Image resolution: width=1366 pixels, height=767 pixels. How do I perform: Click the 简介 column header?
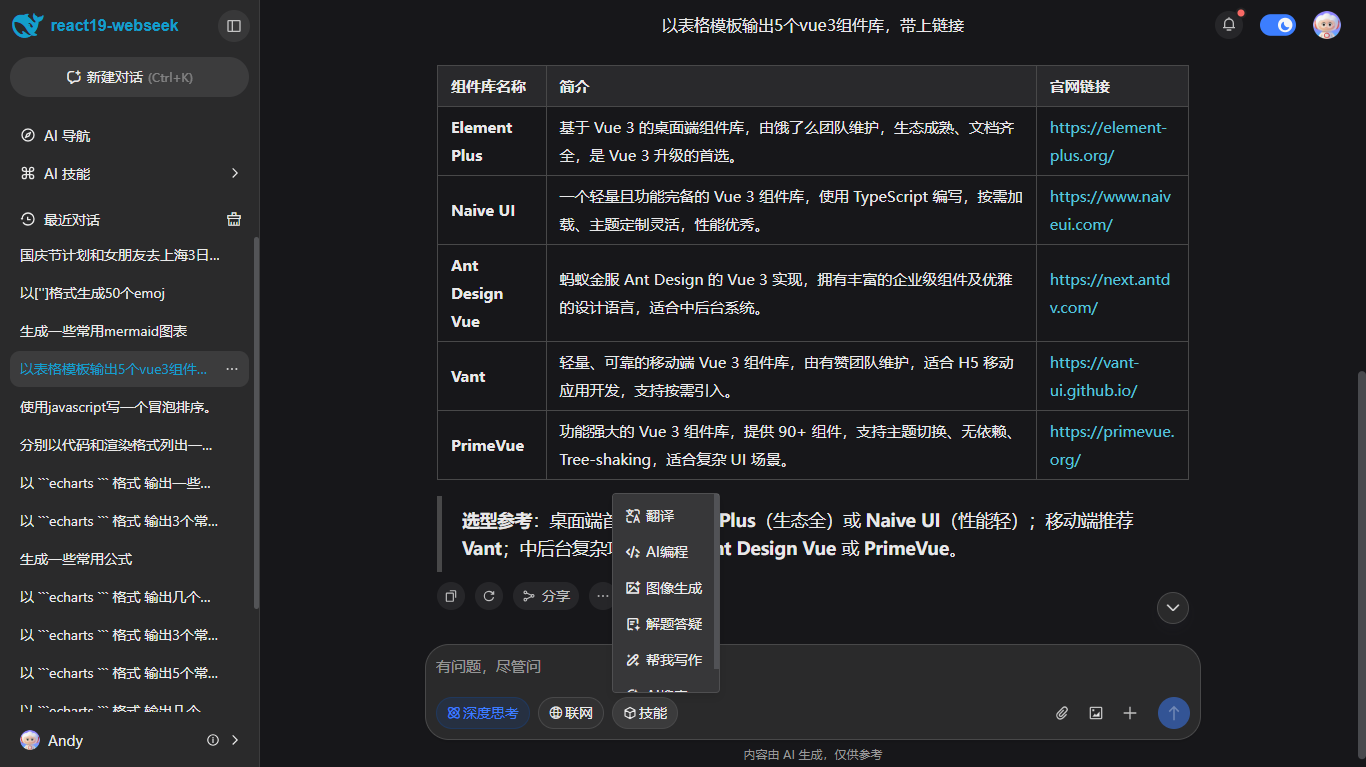point(791,86)
